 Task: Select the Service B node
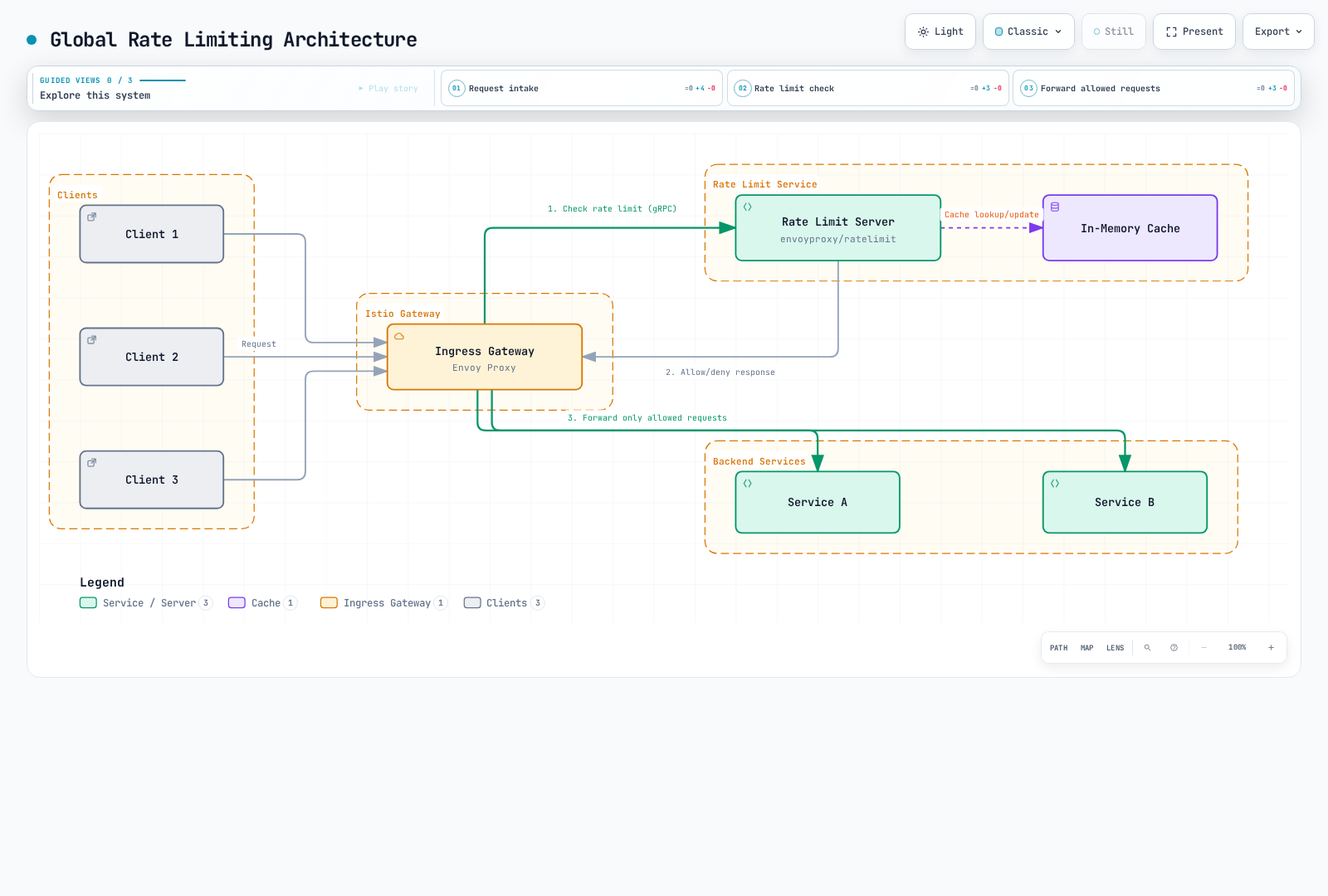coord(1125,502)
